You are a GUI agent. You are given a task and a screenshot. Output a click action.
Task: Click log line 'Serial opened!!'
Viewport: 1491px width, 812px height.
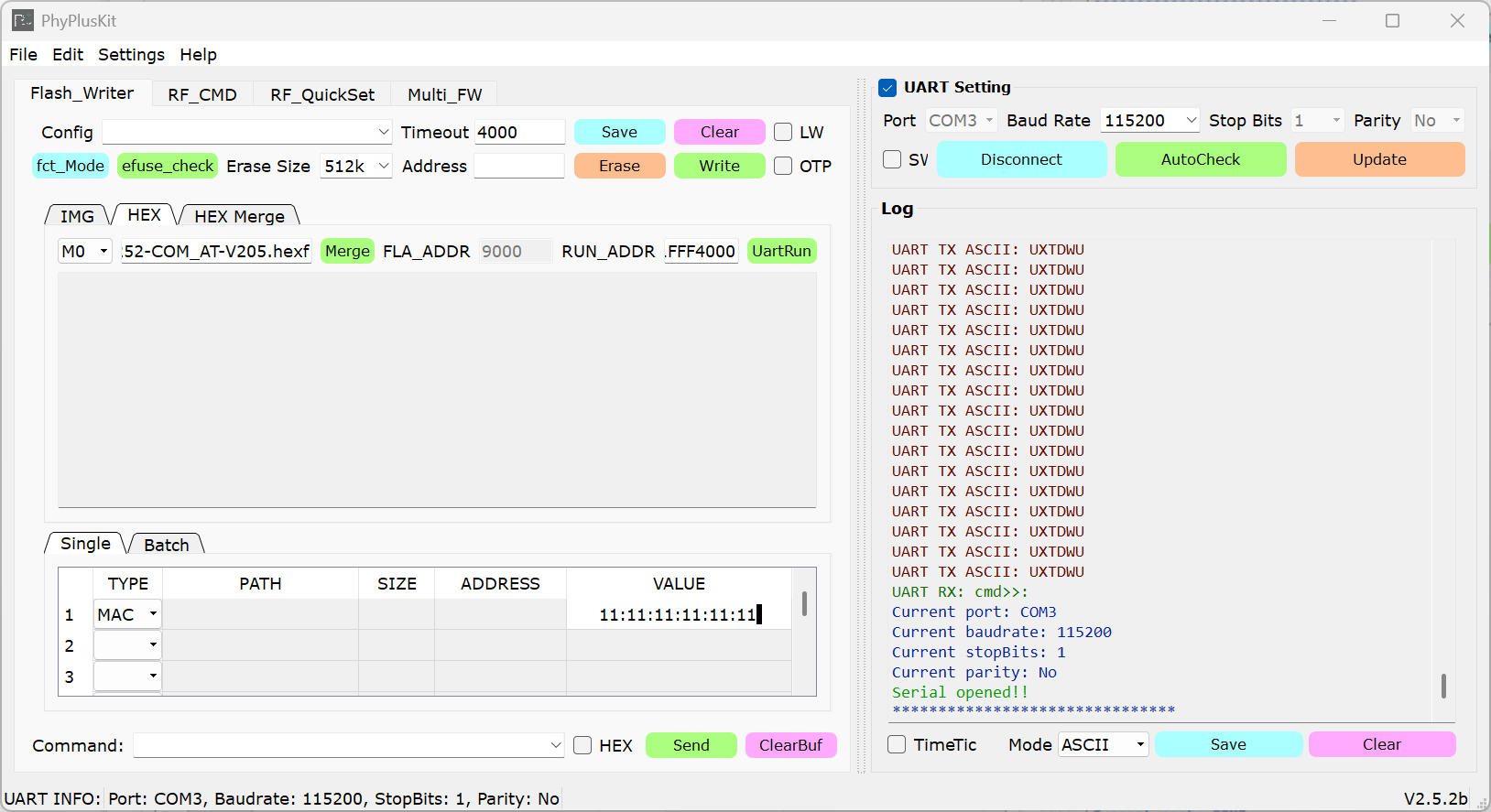point(960,693)
